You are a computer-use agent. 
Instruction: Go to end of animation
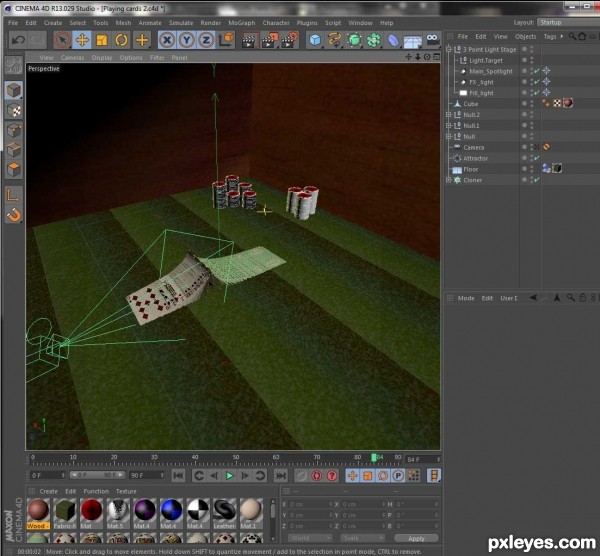point(281,476)
